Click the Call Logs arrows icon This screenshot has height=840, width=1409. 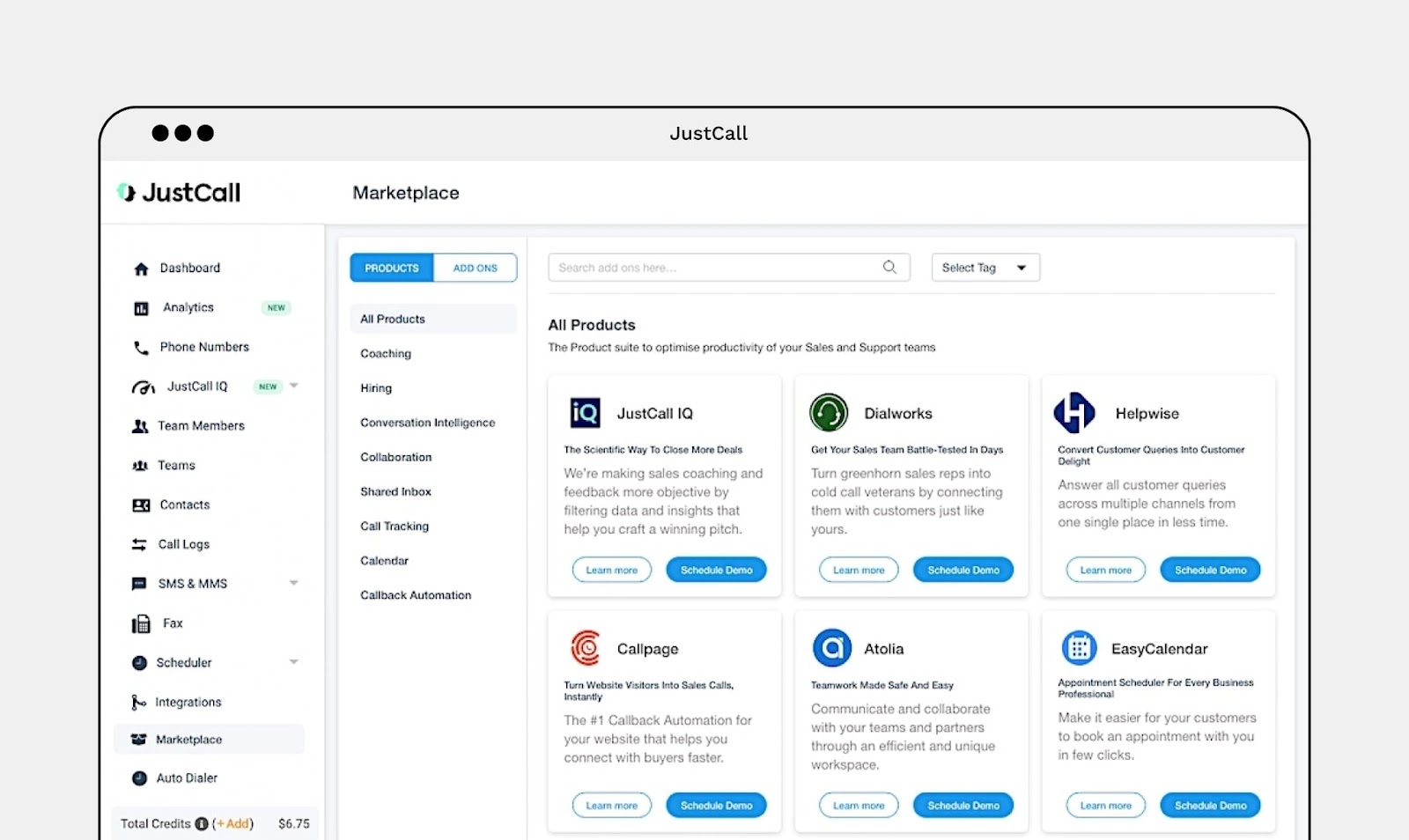(139, 545)
